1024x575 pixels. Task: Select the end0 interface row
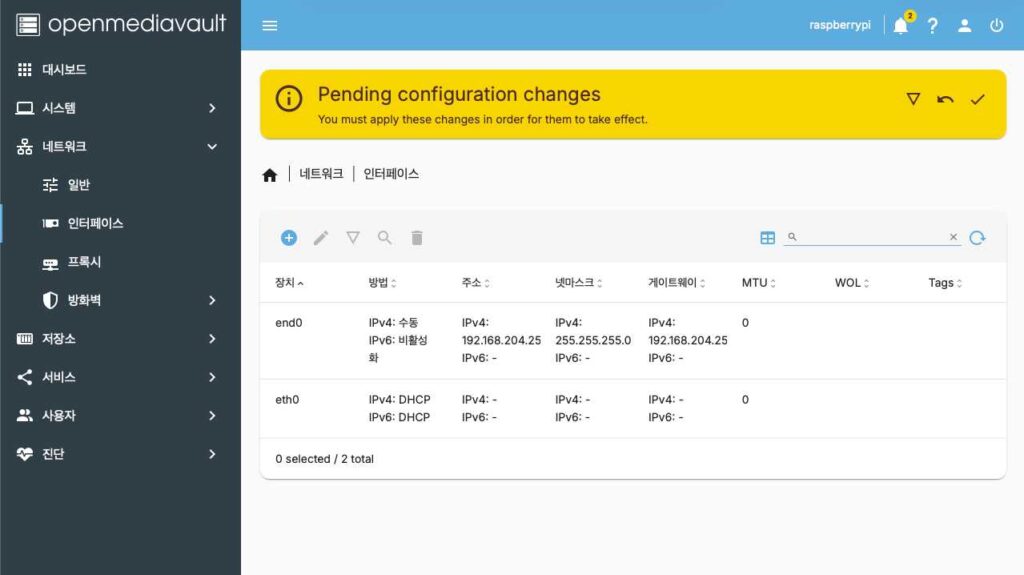pos(632,340)
